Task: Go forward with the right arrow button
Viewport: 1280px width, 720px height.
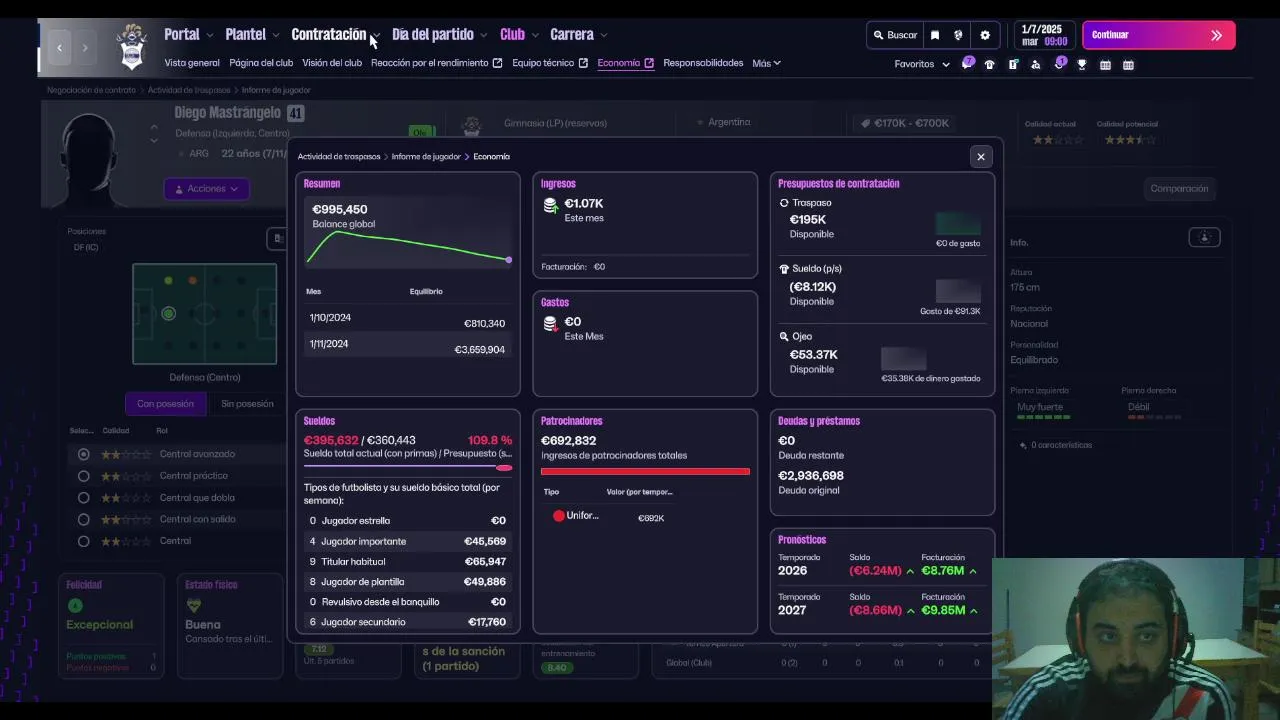Action: (85, 47)
